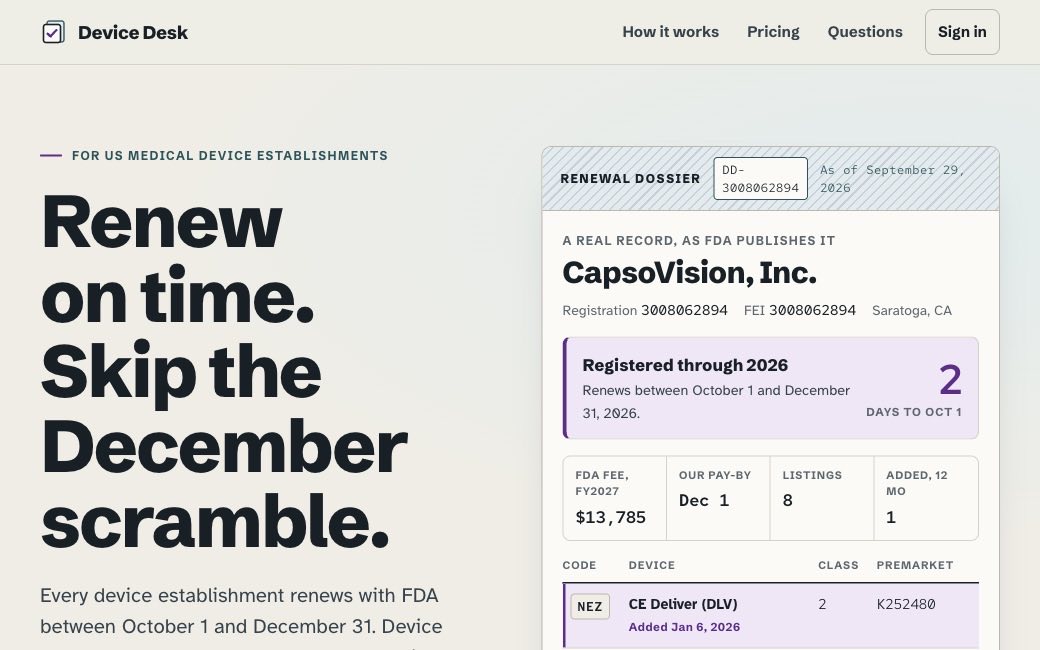The image size is (1040, 650).
Task: Click the Our Pay-By Dec 1 tile
Action: coord(718,498)
